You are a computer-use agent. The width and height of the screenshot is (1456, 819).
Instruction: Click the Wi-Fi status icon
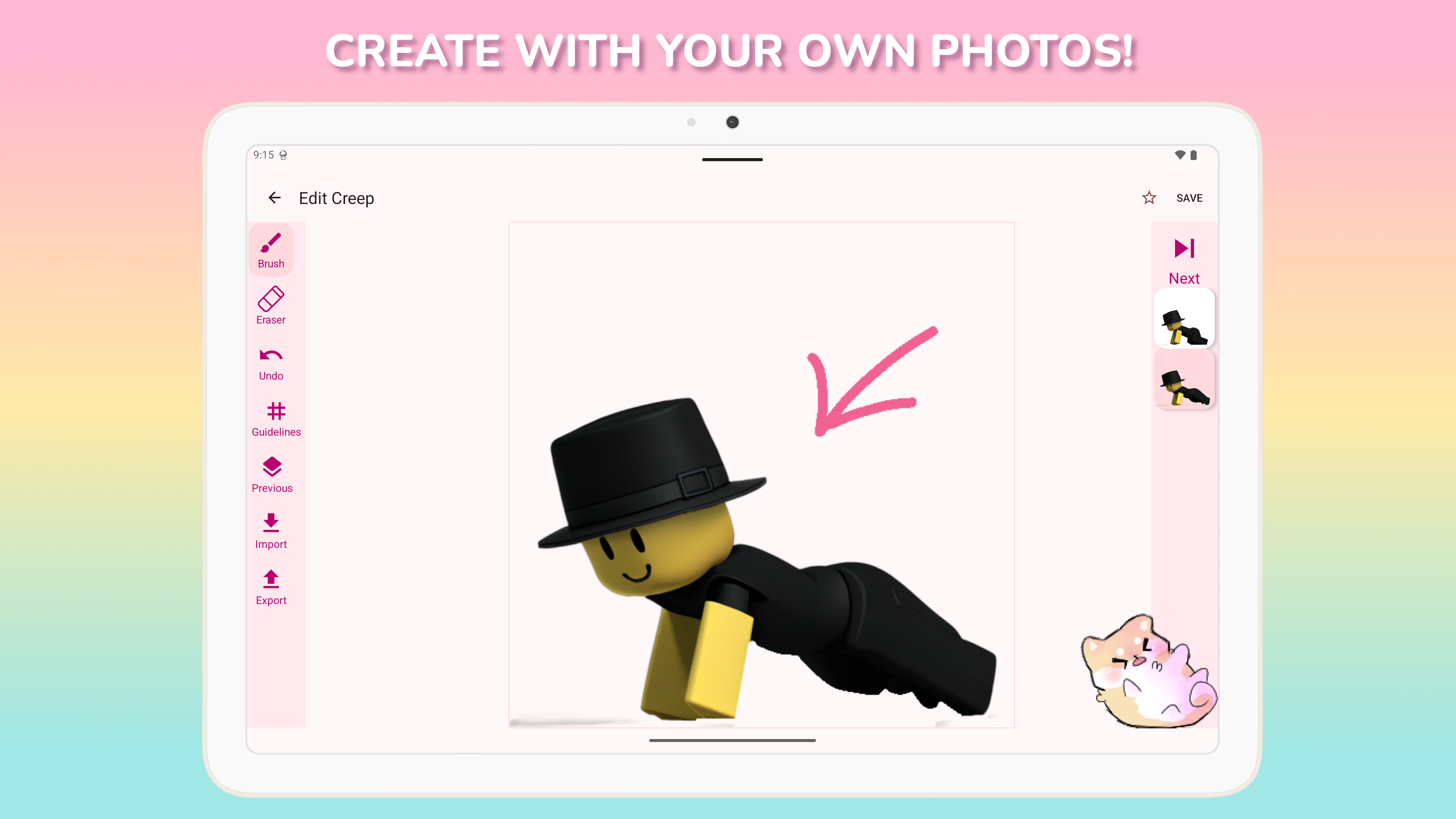(x=1180, y=155)
